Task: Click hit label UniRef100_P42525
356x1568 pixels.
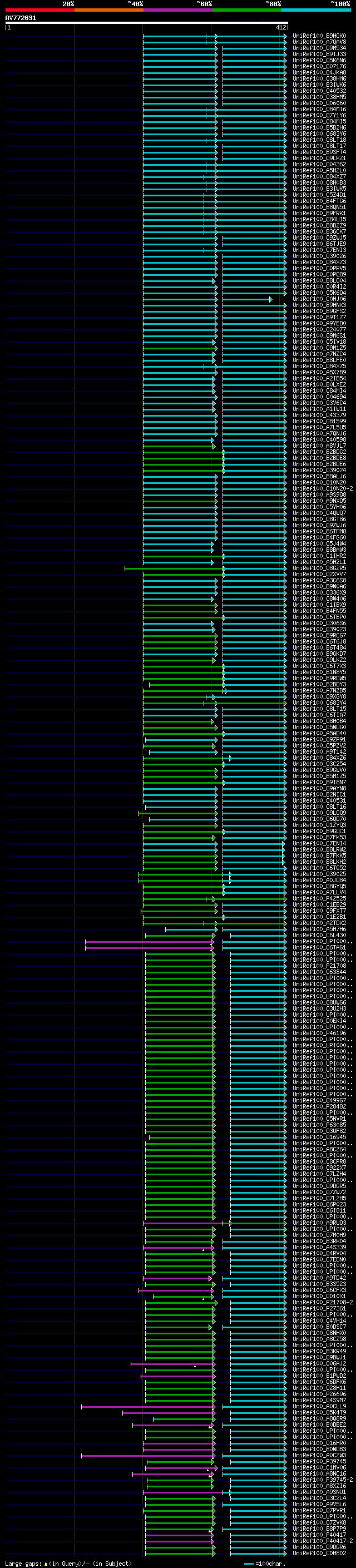Action: [x=319, y=898]
